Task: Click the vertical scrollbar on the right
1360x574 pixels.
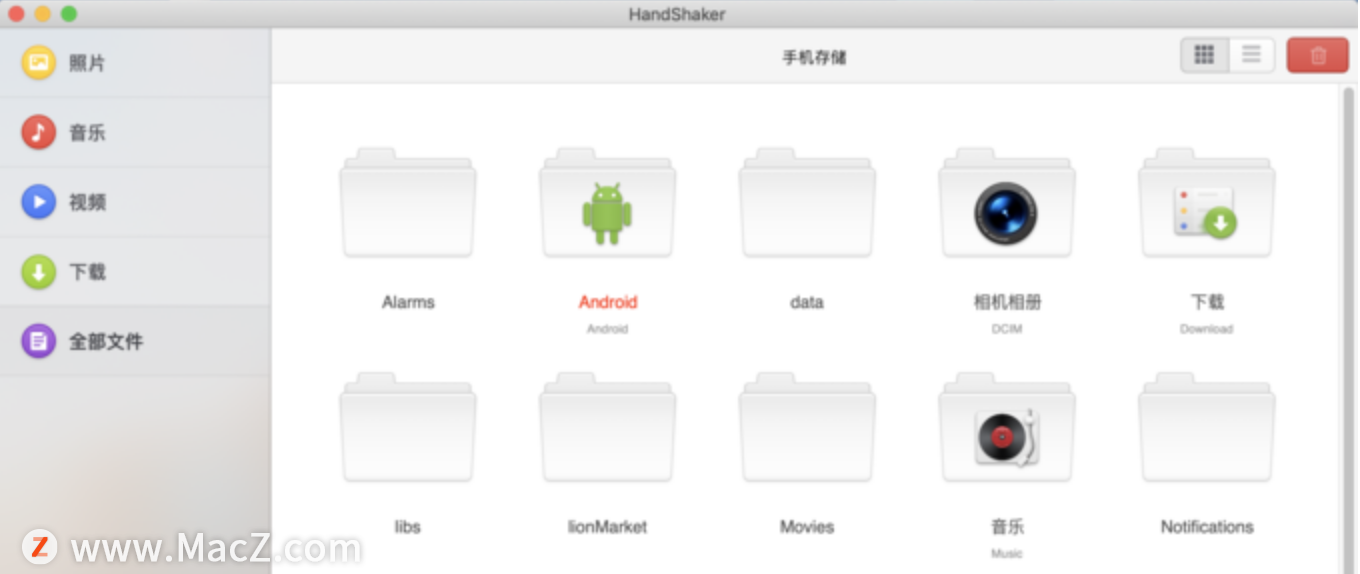Action: 1348,330
